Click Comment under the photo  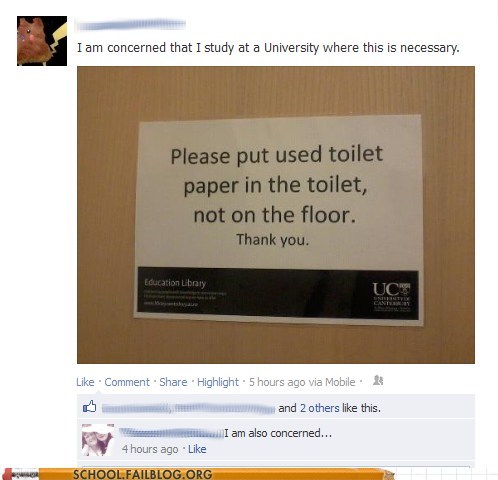(127, 382)
